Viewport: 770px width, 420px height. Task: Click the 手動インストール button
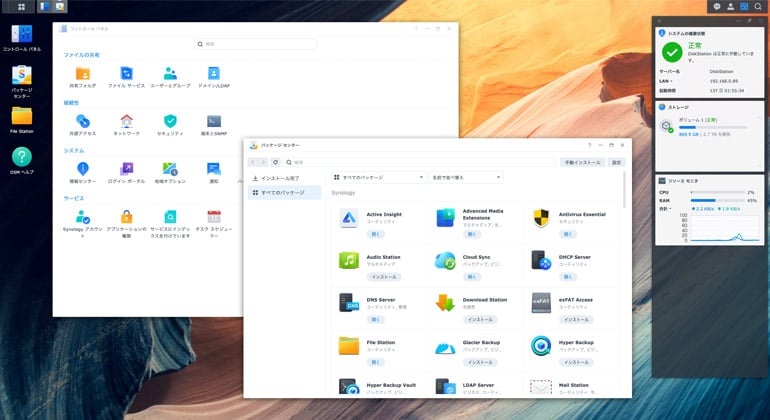pyautogui.click(x=582, y=162)
